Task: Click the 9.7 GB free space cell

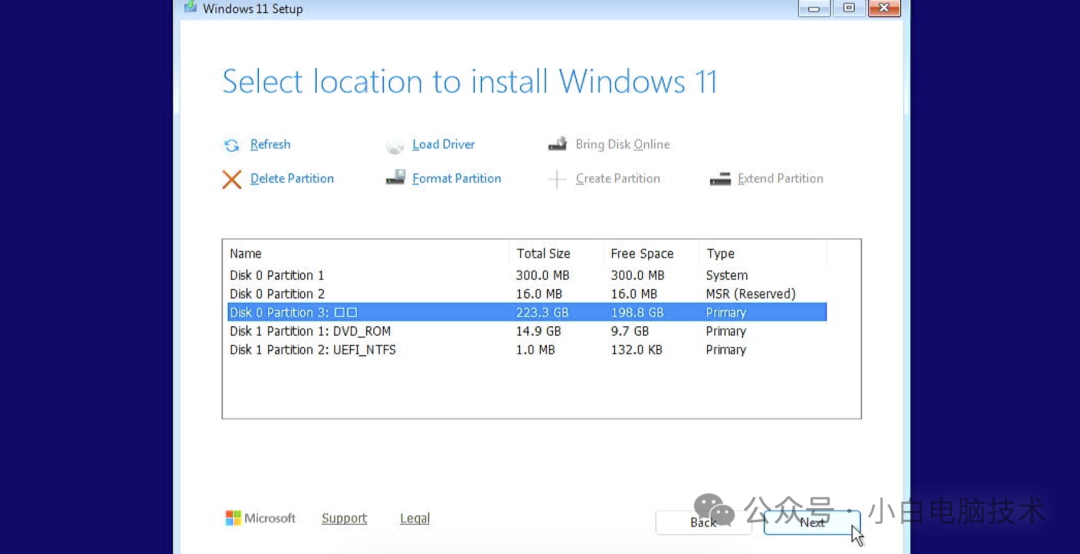Action: tap(630, 331)
